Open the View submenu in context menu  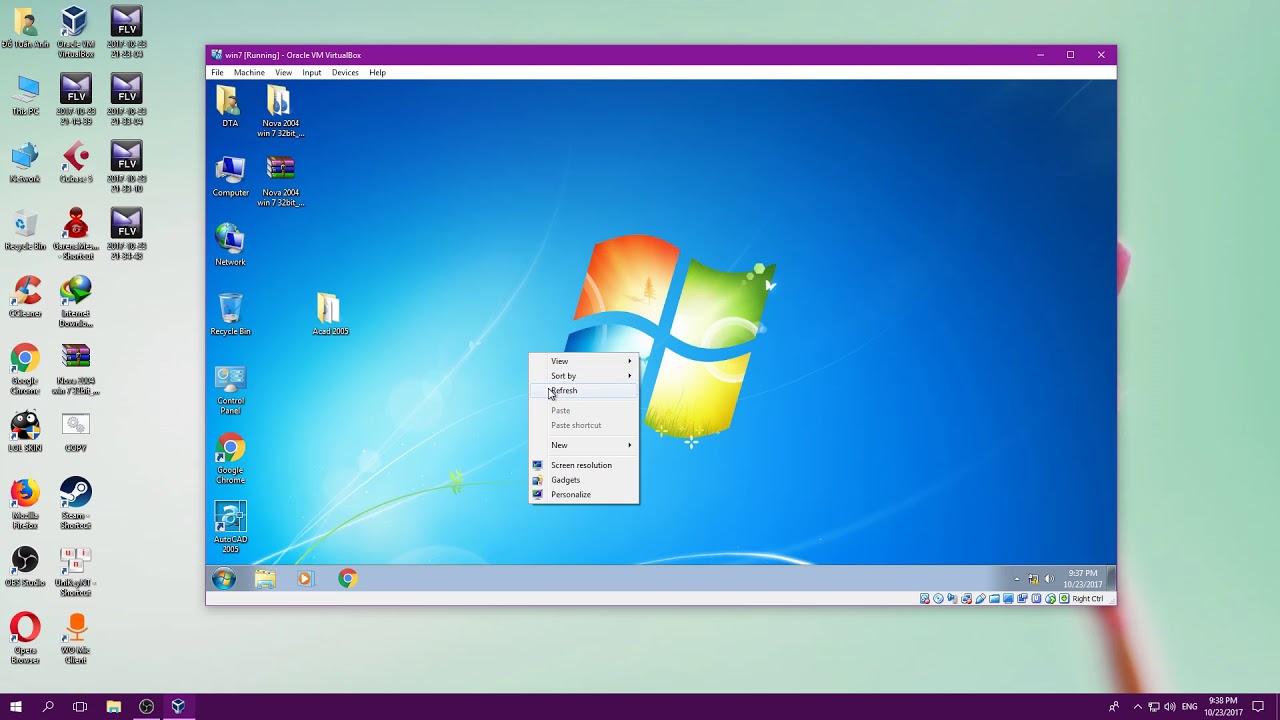coord(584,361)
